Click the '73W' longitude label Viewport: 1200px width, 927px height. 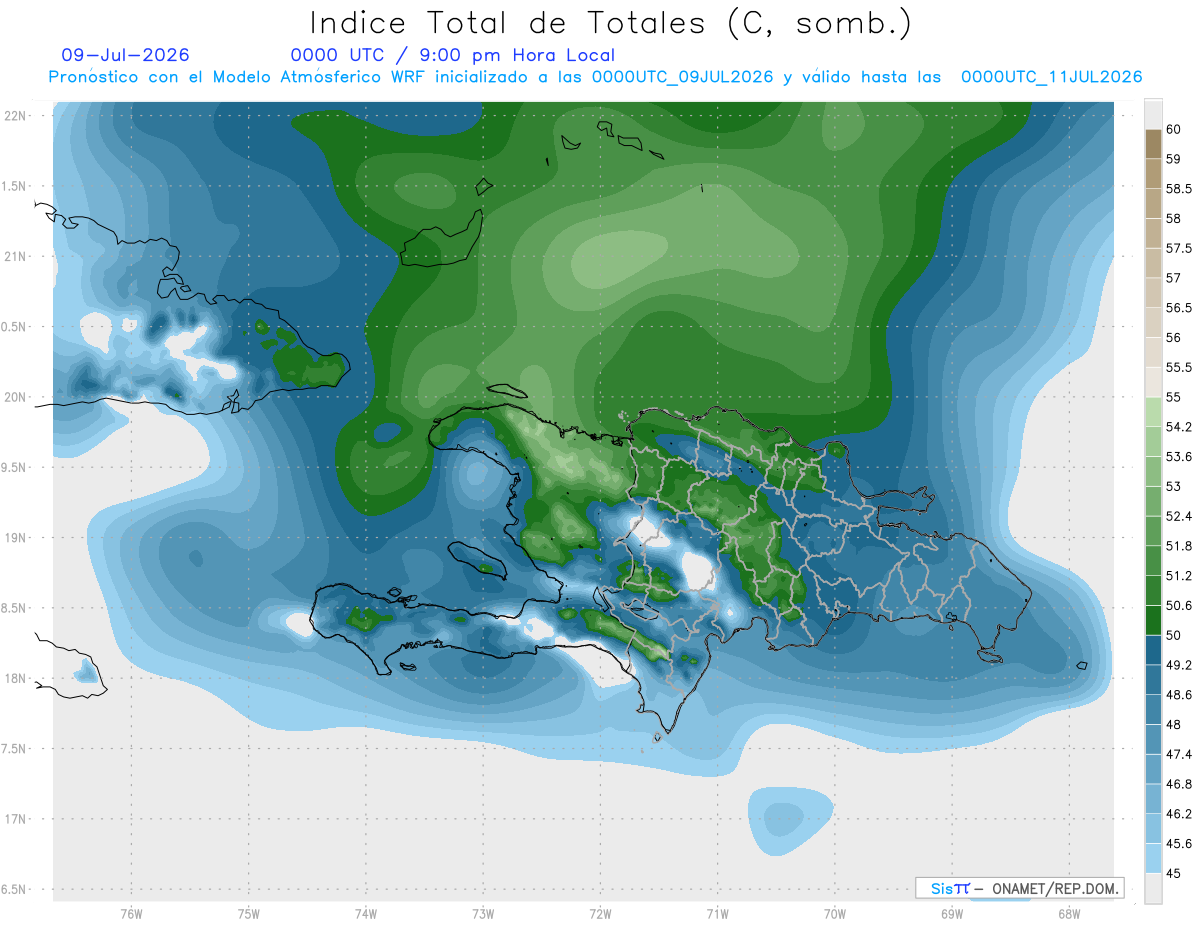483,913
